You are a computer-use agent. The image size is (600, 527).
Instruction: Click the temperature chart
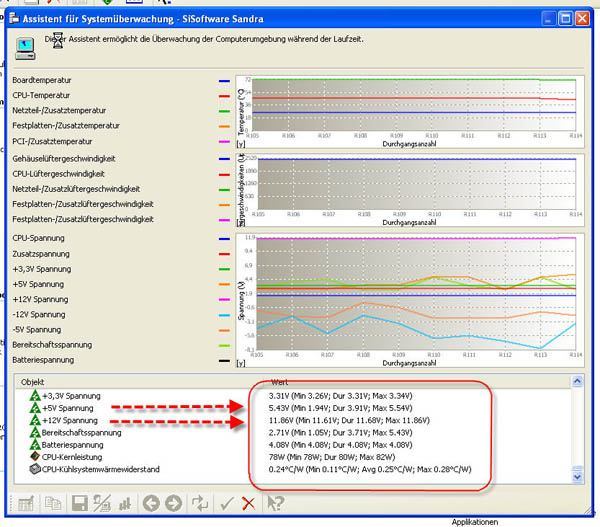(410, 112)
